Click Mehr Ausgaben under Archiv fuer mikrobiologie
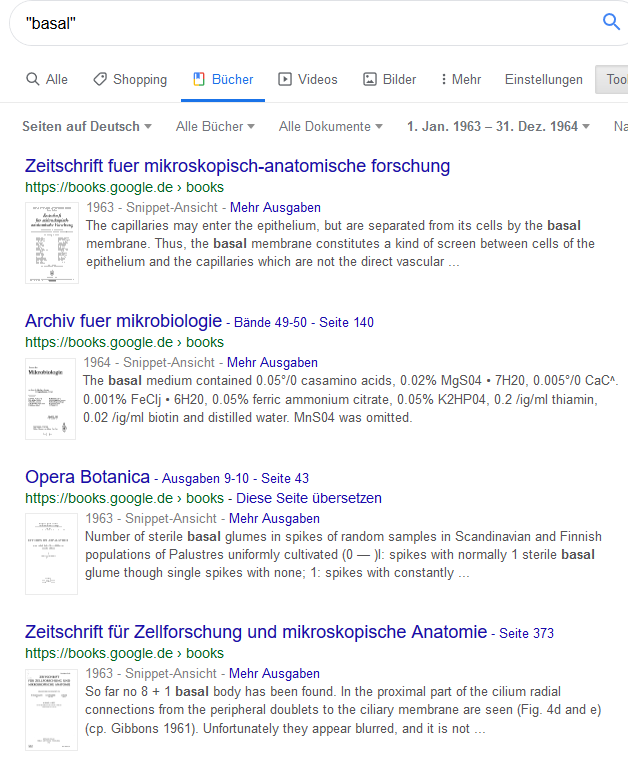The width and height of the screenshot is (628, 760). tap(272, 362)
